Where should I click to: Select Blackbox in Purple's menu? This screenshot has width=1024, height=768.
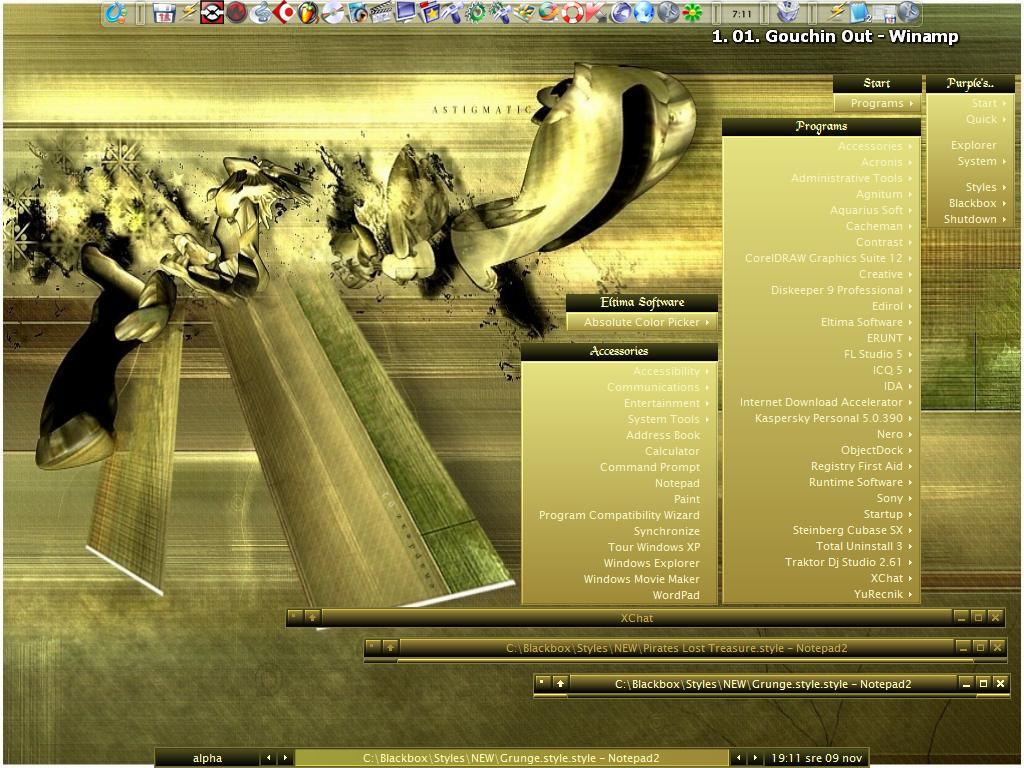coord(970,203)
